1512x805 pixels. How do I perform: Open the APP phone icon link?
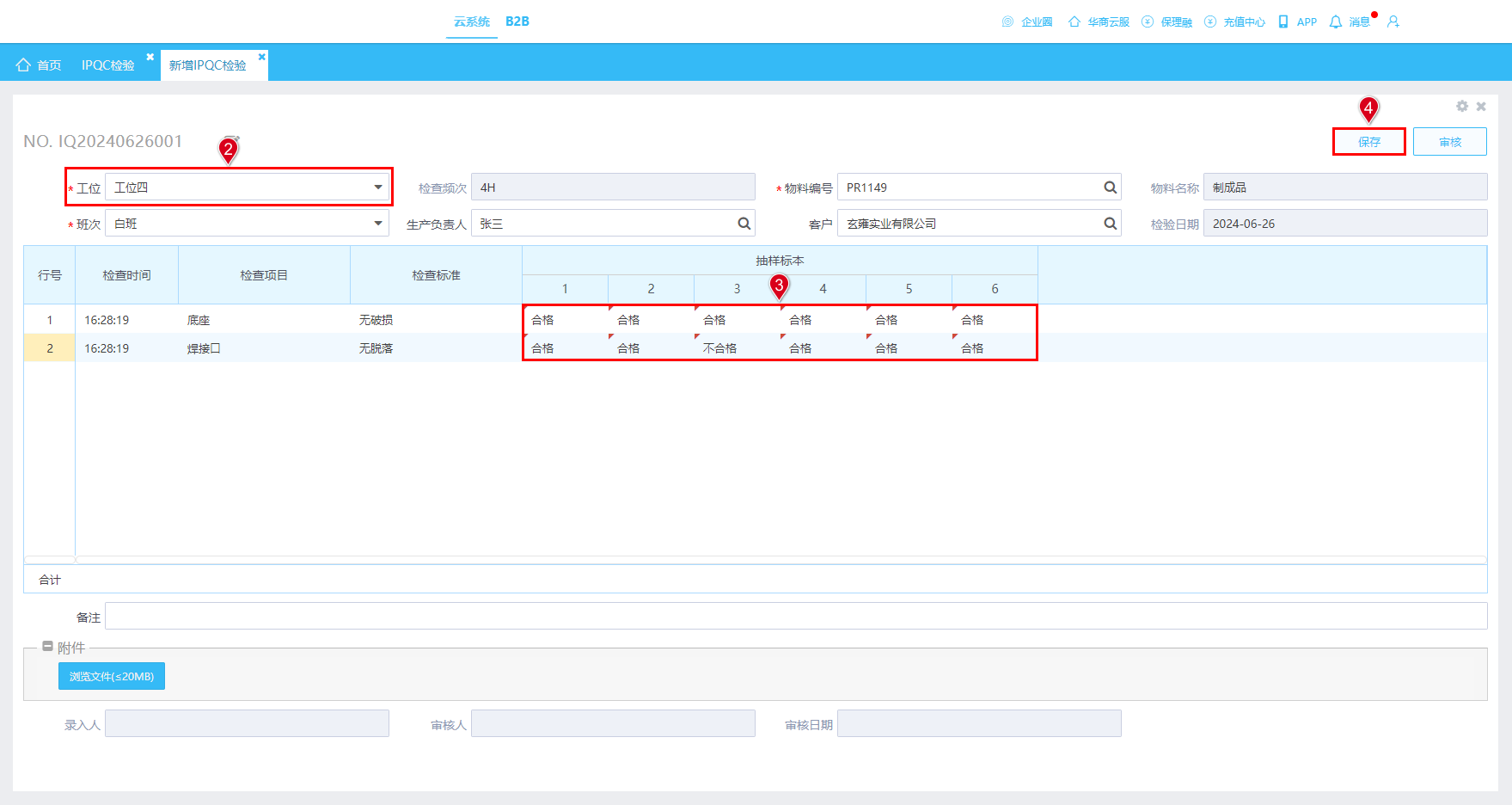[x=1297, y=22]
